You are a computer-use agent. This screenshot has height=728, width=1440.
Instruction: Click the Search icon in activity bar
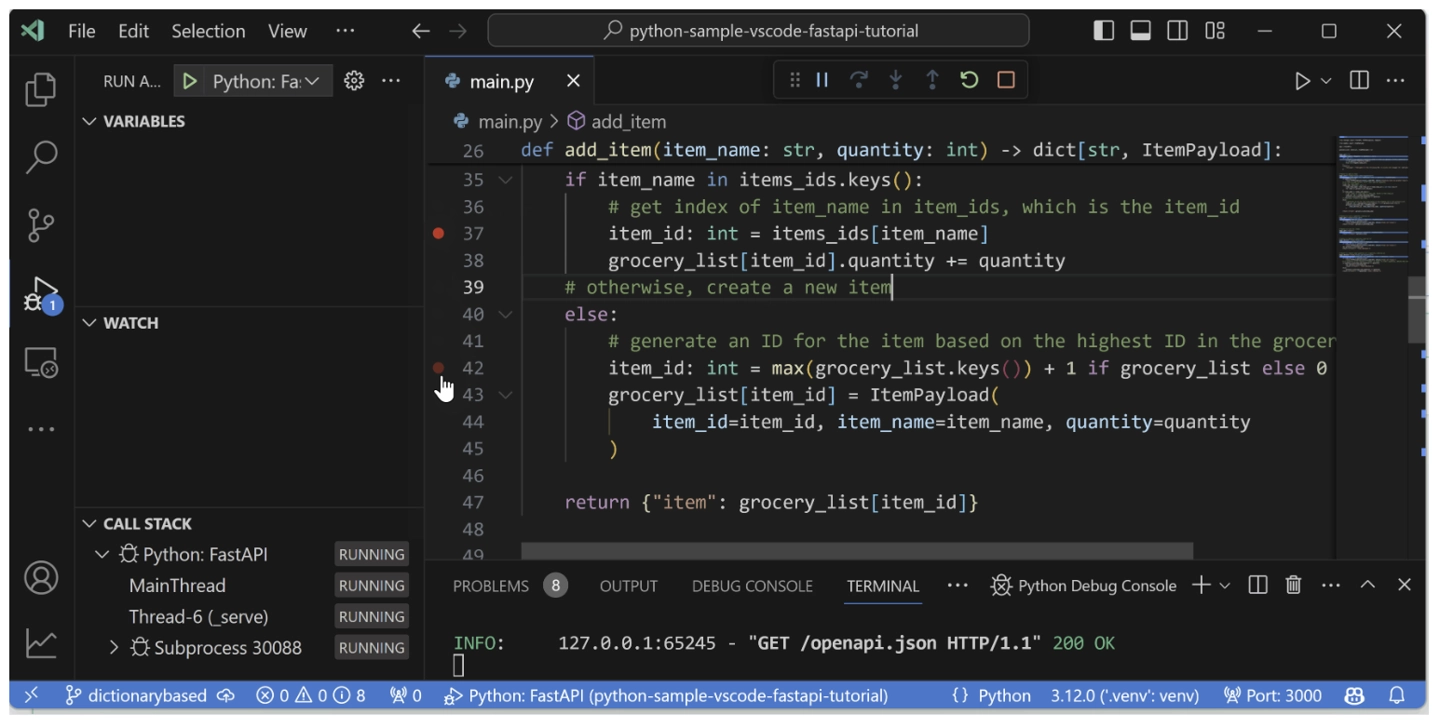[x=40, y=157]
